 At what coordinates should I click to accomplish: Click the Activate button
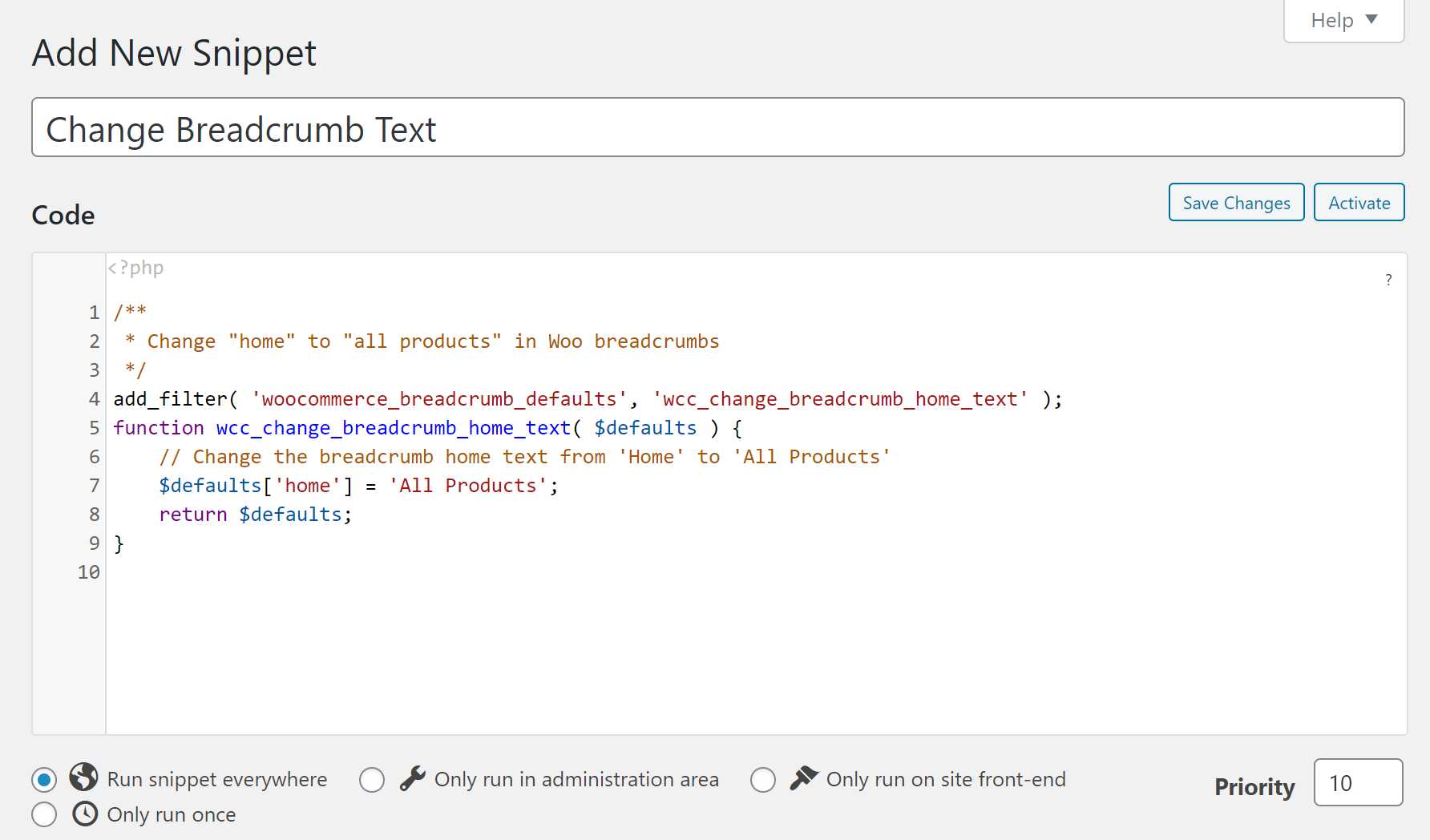1359,203
